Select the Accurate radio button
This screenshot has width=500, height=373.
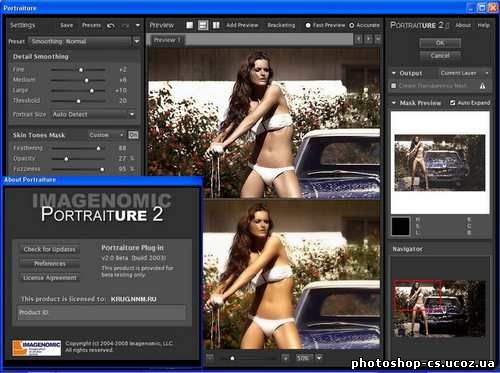tap(351, 25)
